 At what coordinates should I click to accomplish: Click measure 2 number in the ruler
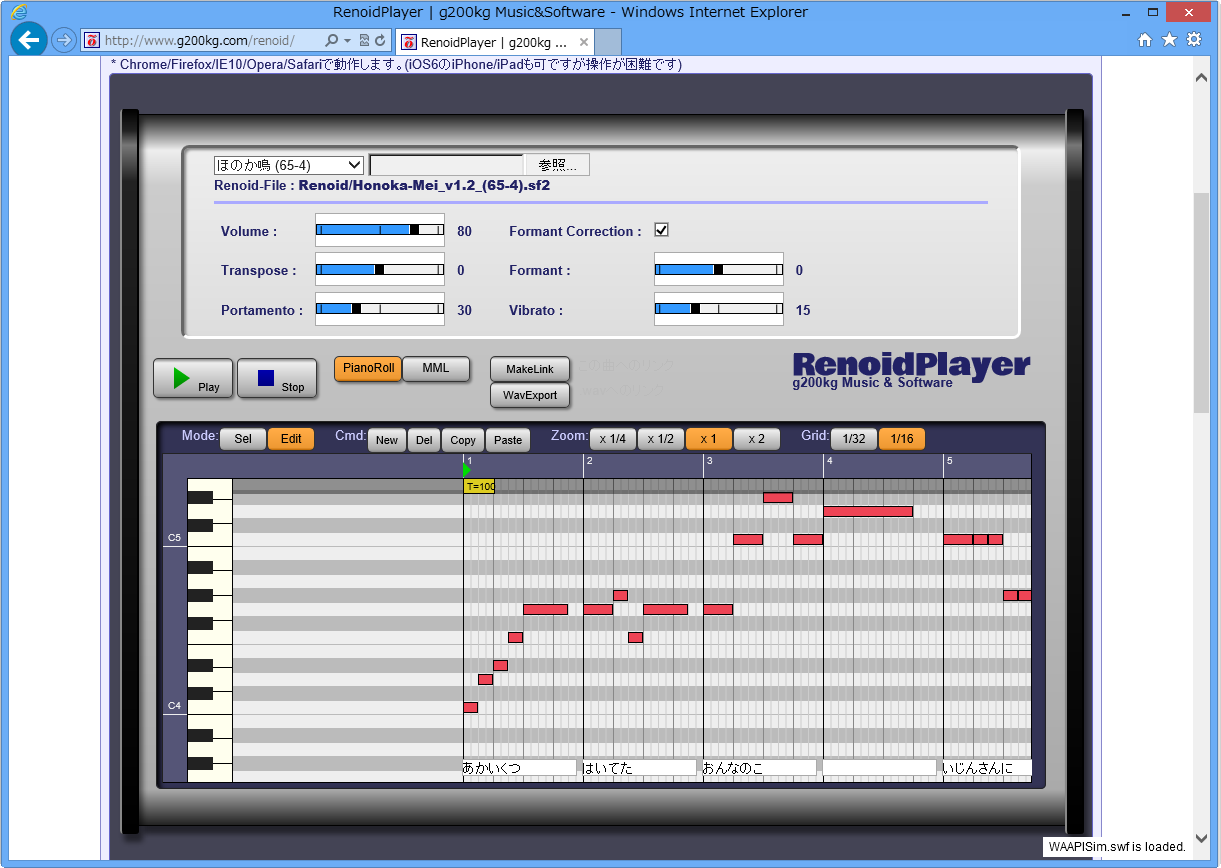pos(589,460)
